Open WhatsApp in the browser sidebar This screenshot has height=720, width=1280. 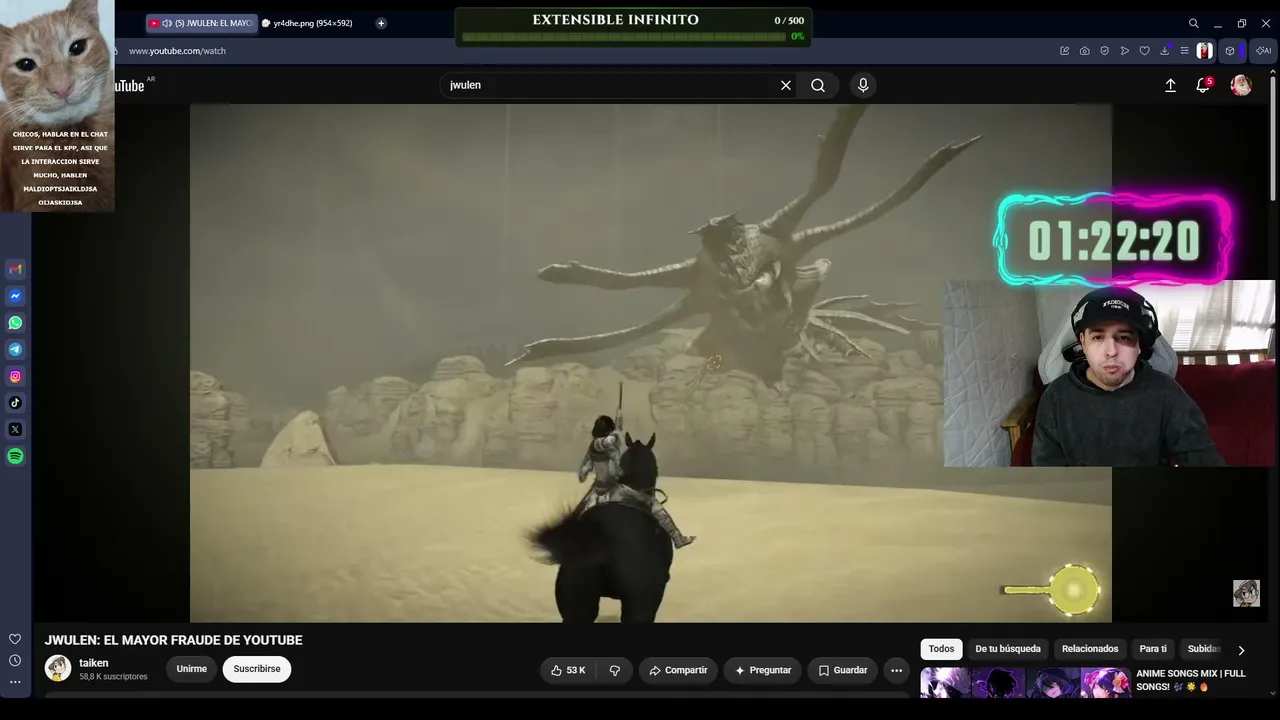[15, 323]
